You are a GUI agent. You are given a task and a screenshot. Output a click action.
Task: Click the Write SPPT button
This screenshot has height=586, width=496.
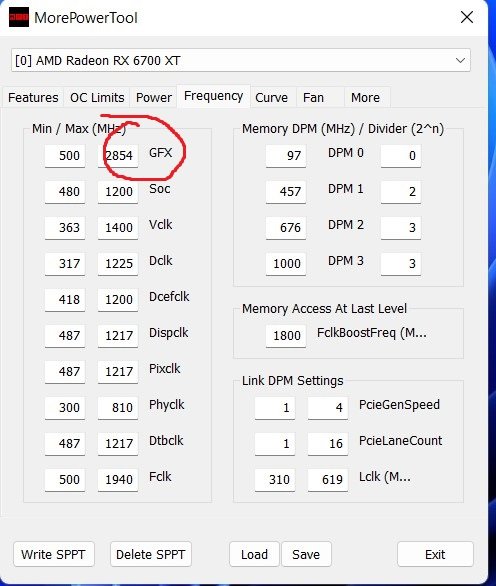tap(53, 554)
